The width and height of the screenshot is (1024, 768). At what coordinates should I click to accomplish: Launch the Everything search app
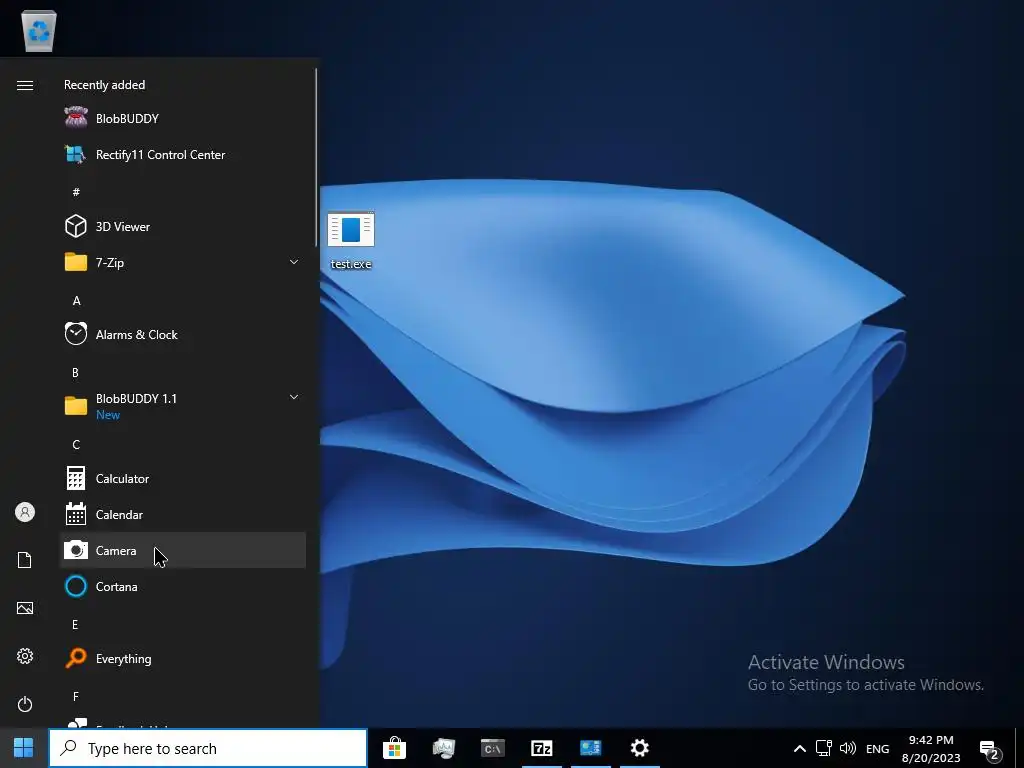coord(183,658)
